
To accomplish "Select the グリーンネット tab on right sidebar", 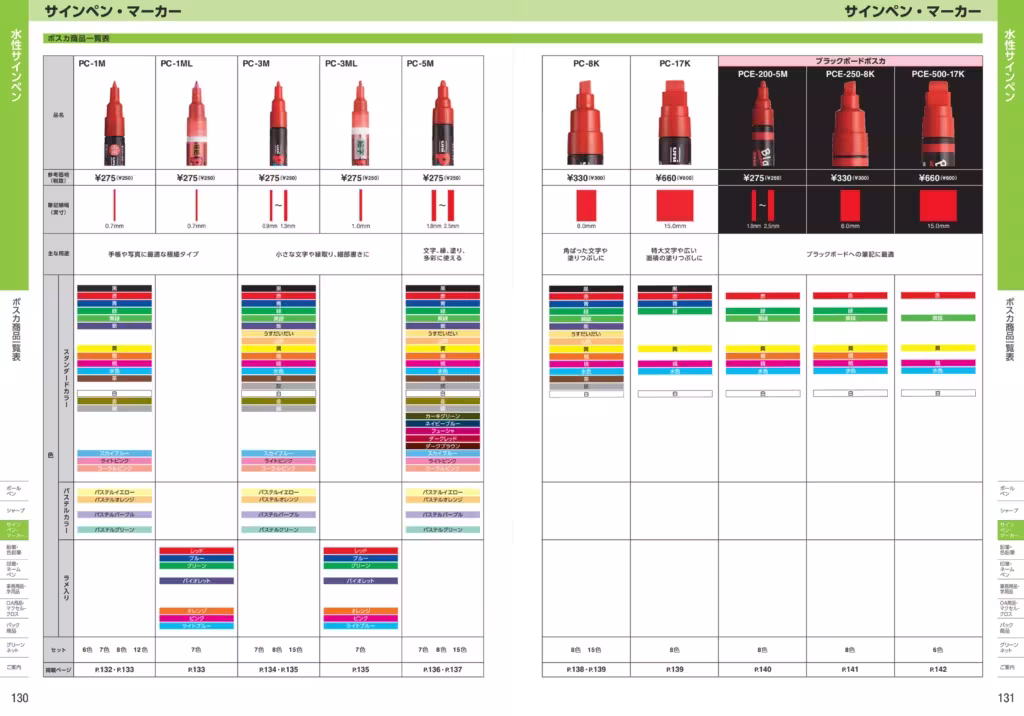I will tap(1009, 647).
